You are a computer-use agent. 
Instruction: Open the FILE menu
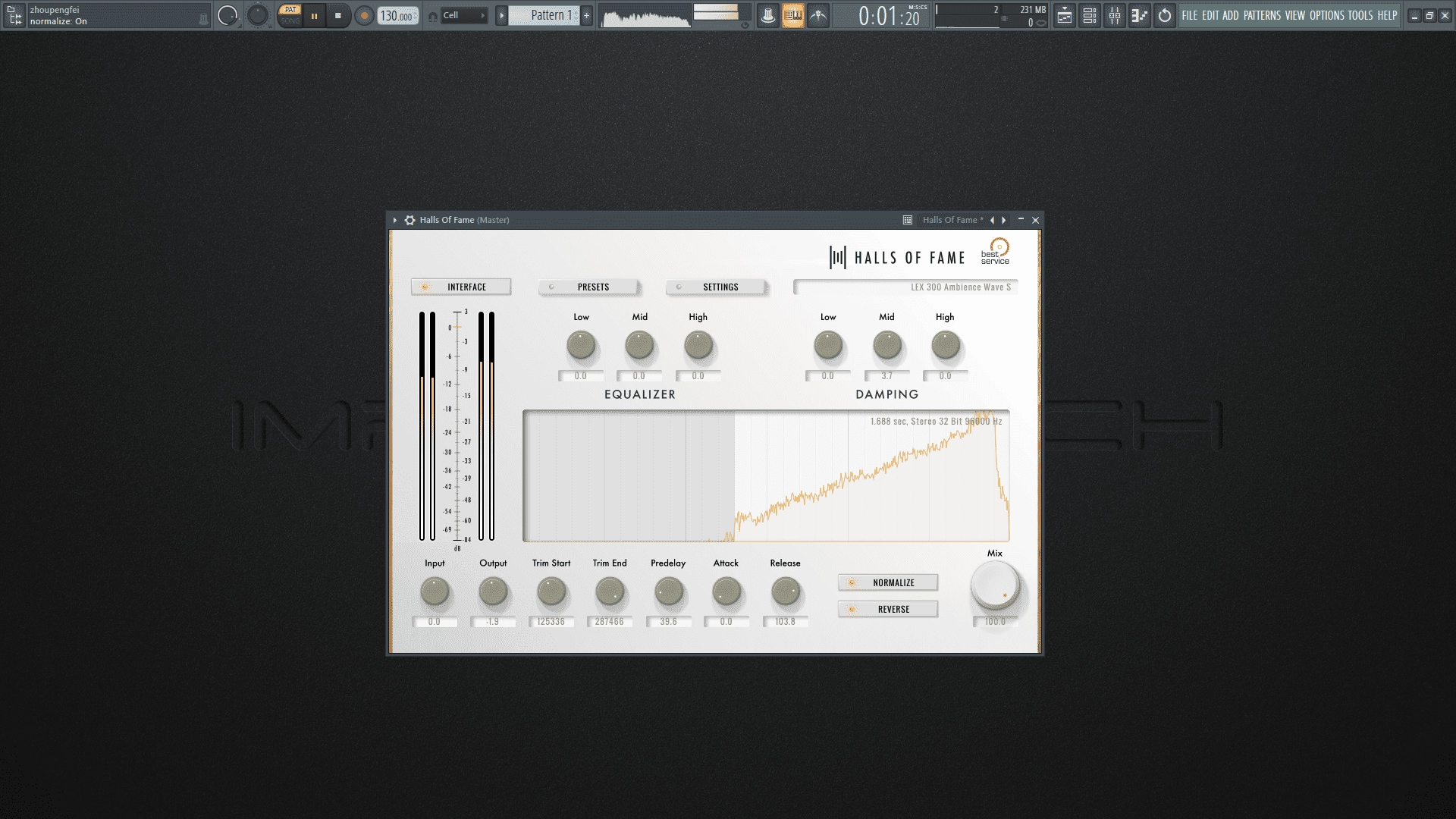coord(1190,15)
